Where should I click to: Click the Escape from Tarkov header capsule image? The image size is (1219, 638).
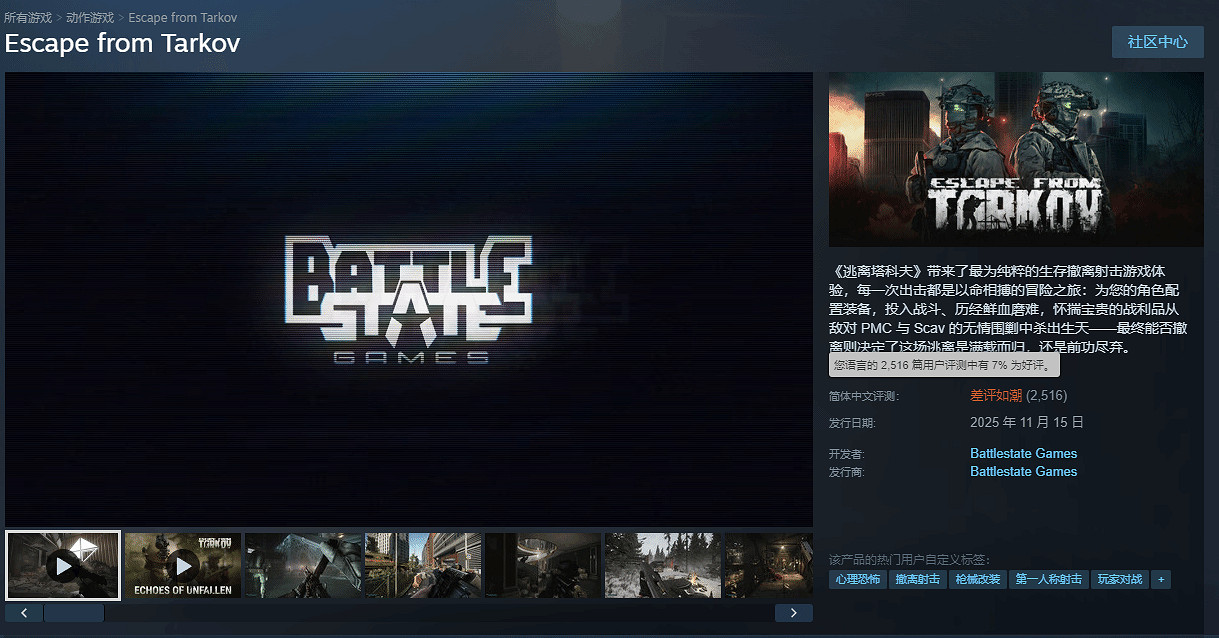1016,159
